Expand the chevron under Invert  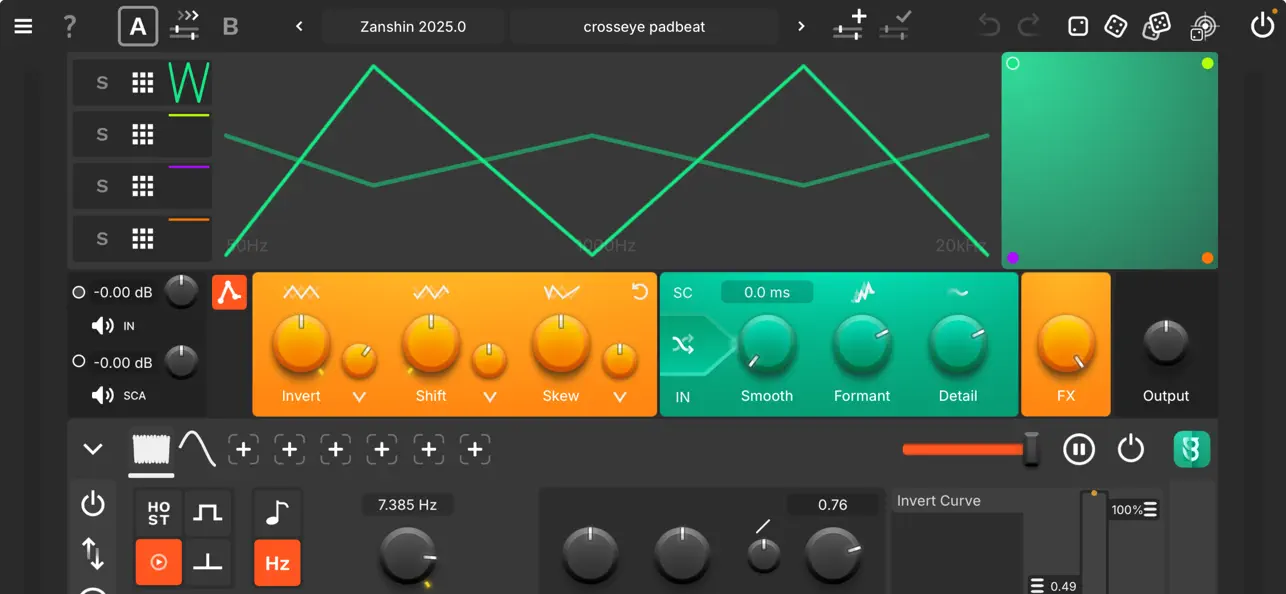[x=360, y=397]
